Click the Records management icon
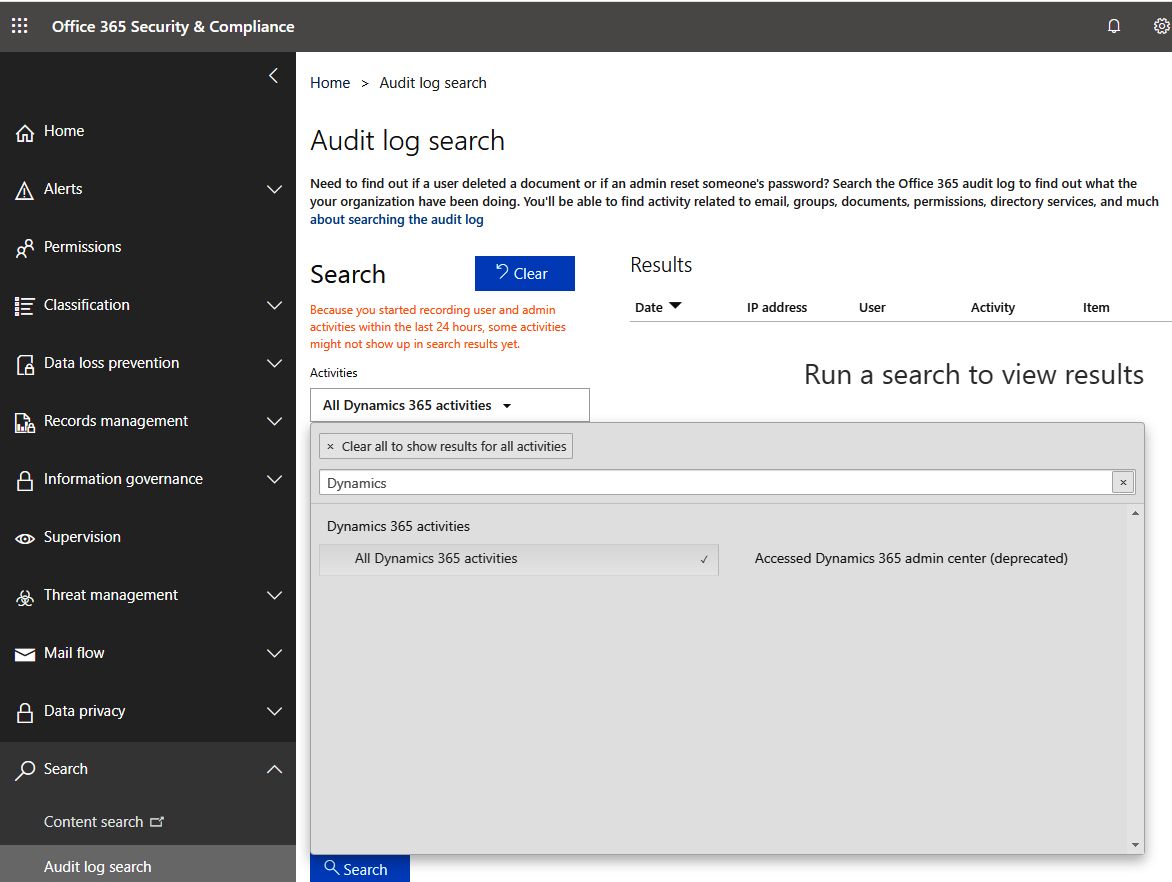 (x=25, y=422)
